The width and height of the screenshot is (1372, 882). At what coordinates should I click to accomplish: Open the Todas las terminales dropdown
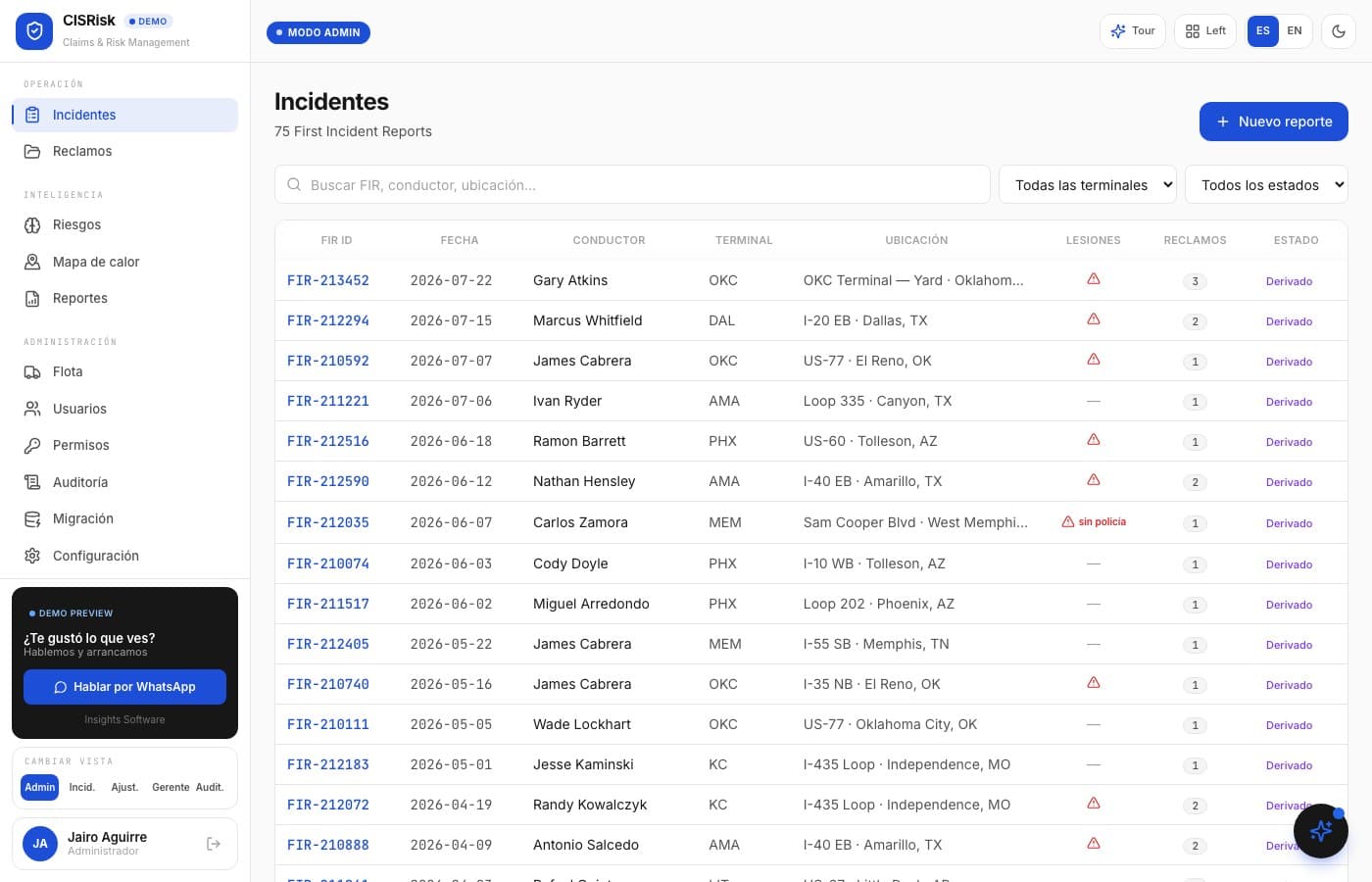1088,184
